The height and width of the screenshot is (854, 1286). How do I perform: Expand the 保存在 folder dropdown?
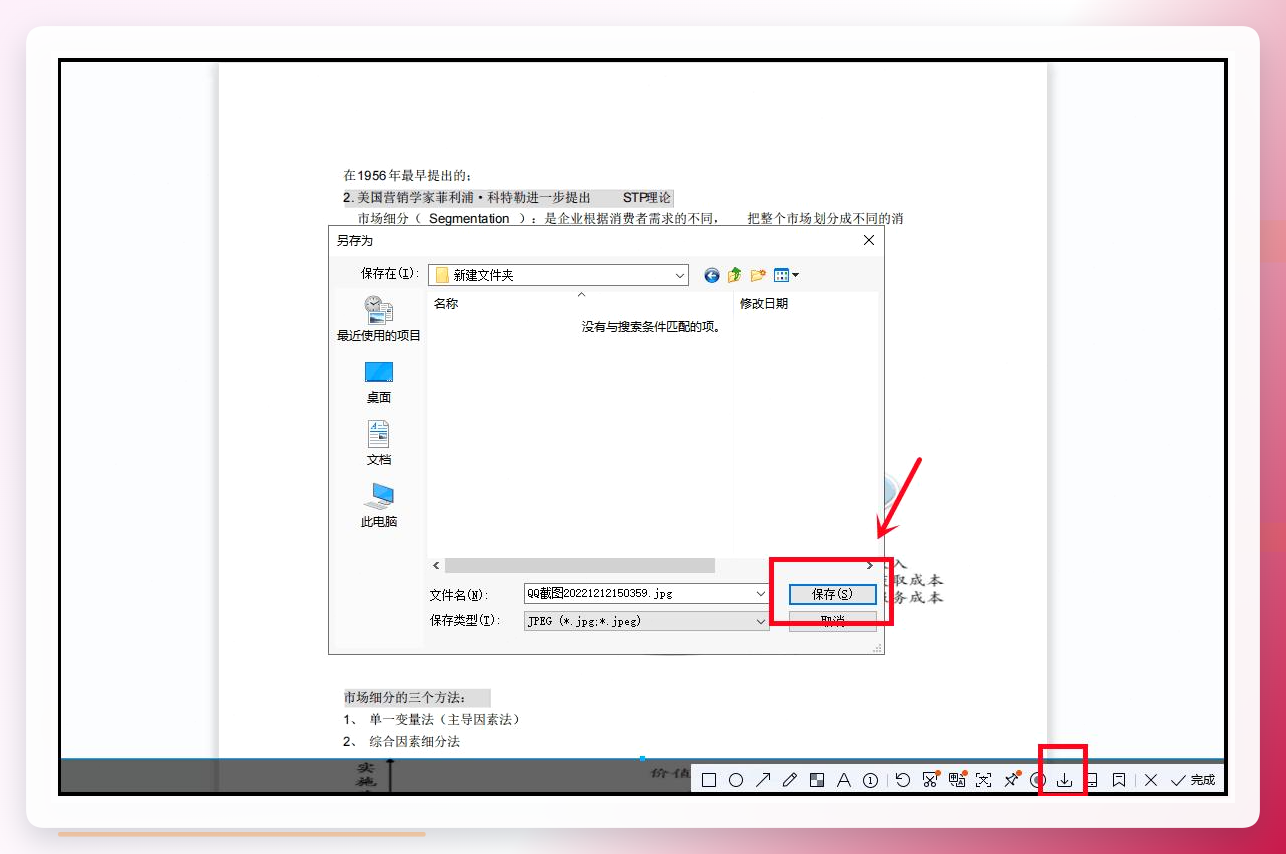pos(680,275)
